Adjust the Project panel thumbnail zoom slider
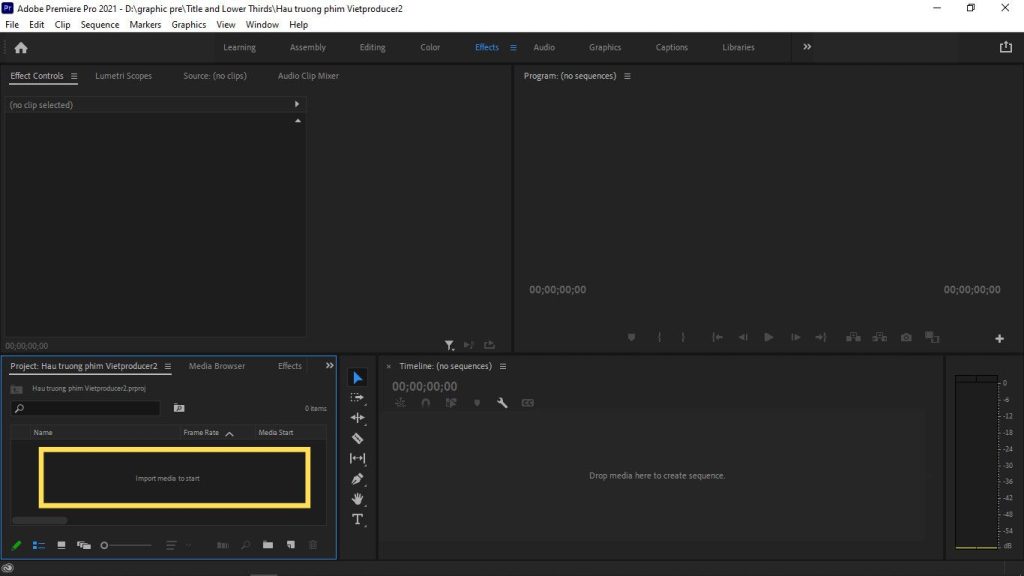 tap(105, 545)
